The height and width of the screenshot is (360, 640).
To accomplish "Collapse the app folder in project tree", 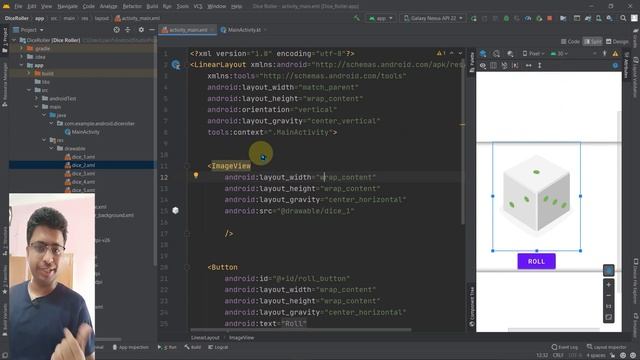I will [22, 65].
